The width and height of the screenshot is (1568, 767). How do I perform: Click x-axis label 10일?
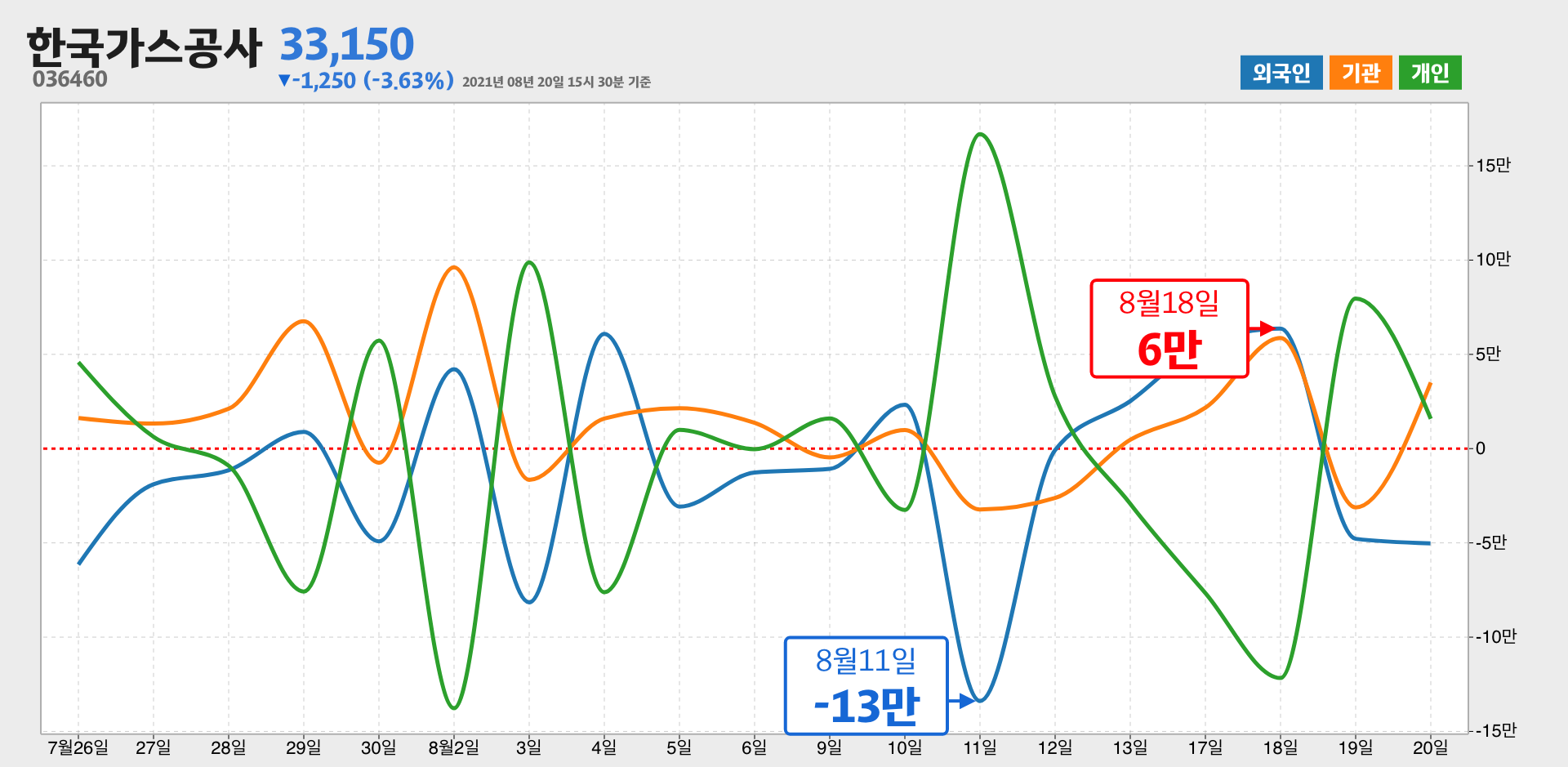click(x=905, y=747)
